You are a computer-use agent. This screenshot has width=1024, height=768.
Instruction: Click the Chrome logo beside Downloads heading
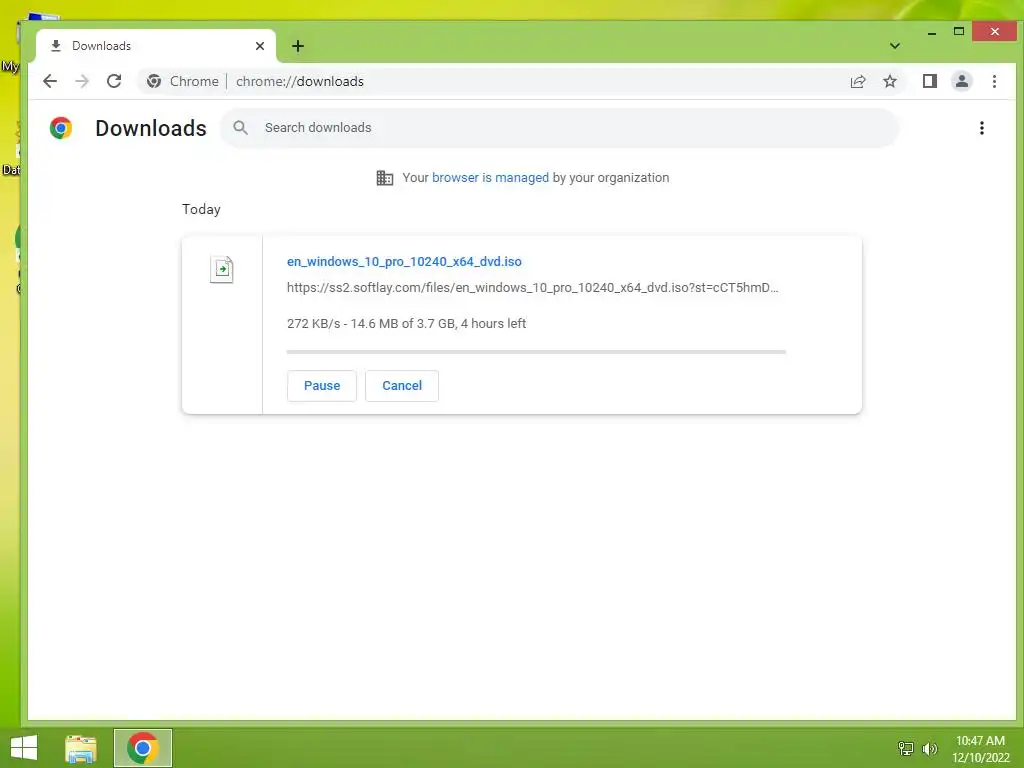pyautogui.click(x=61, y=128)
